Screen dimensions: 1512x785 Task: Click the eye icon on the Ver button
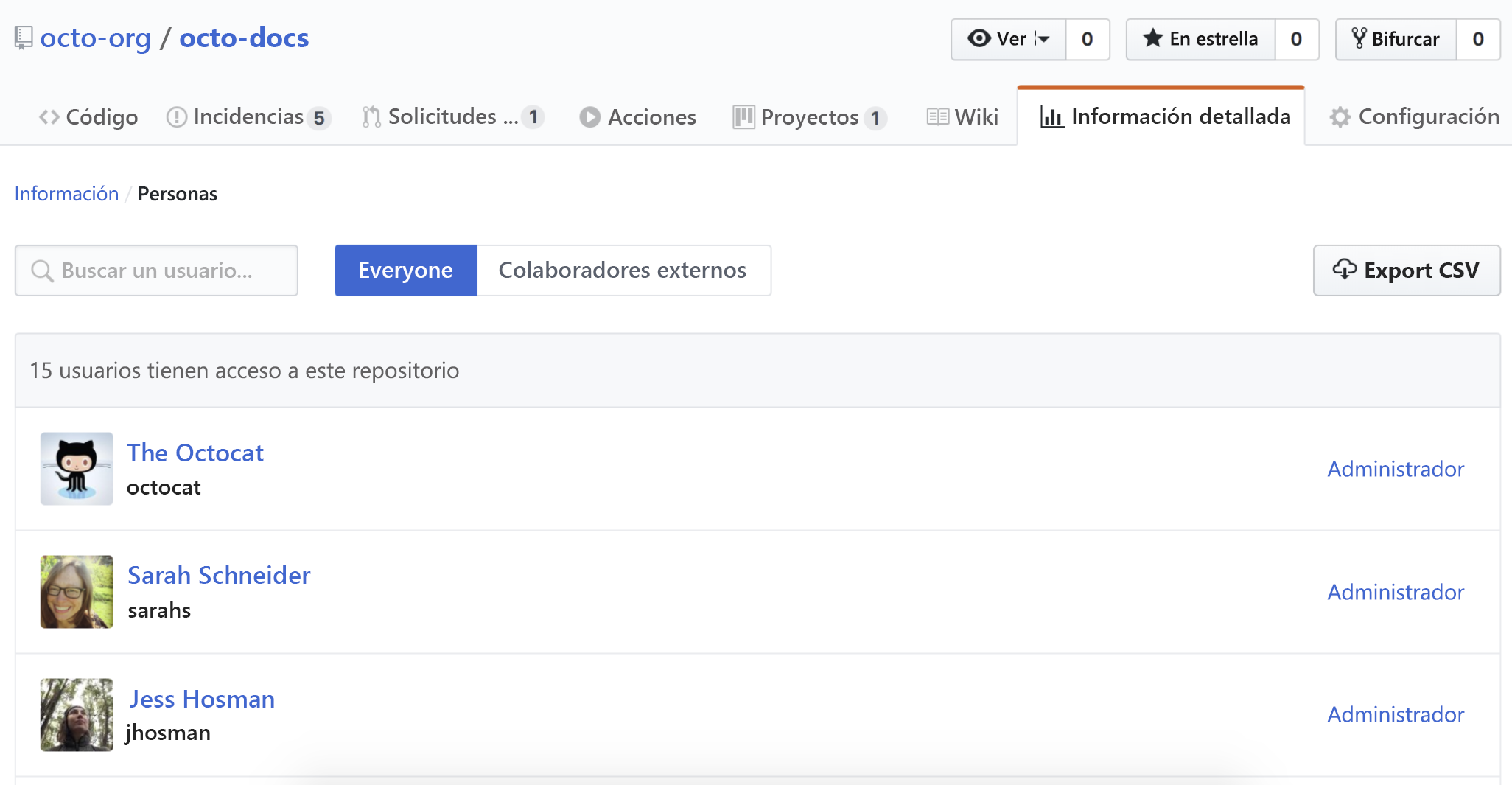[979, 39]
